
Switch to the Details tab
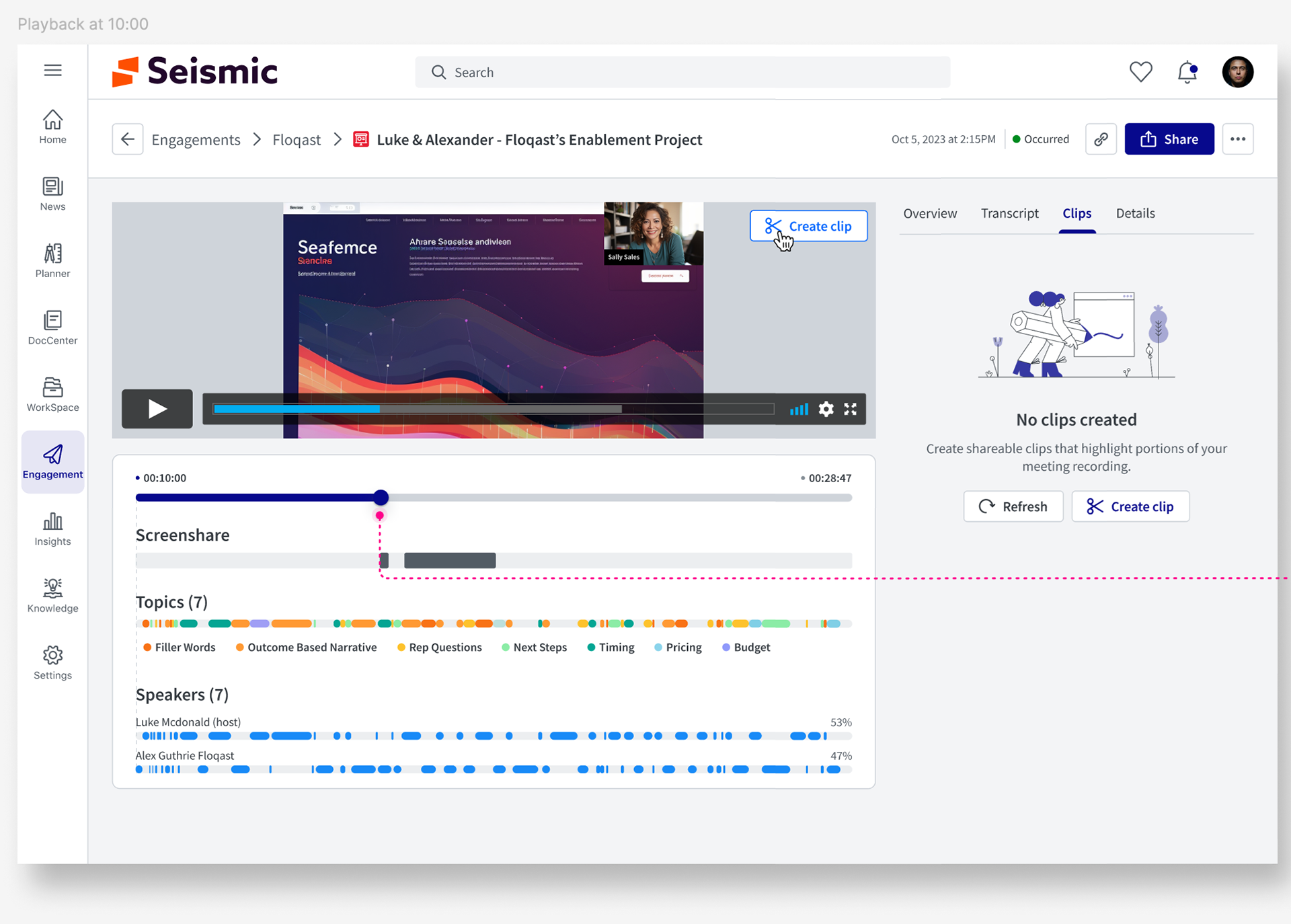(1135, 213)
